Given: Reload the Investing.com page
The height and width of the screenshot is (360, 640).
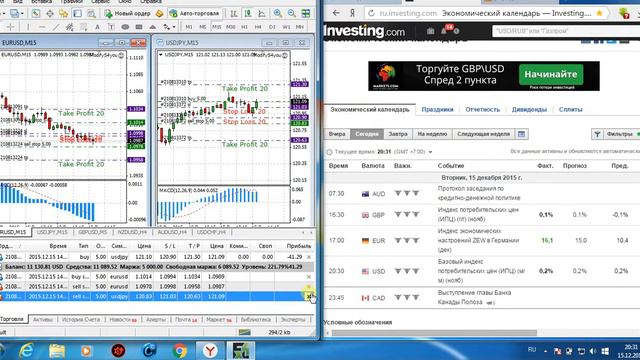Looking at the screenshot, I should (x=371, y=13).
